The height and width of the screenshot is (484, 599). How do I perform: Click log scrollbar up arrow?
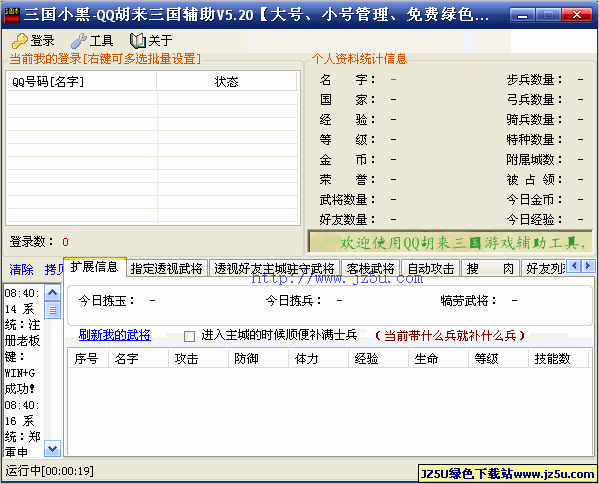click(x=52, y=293)
